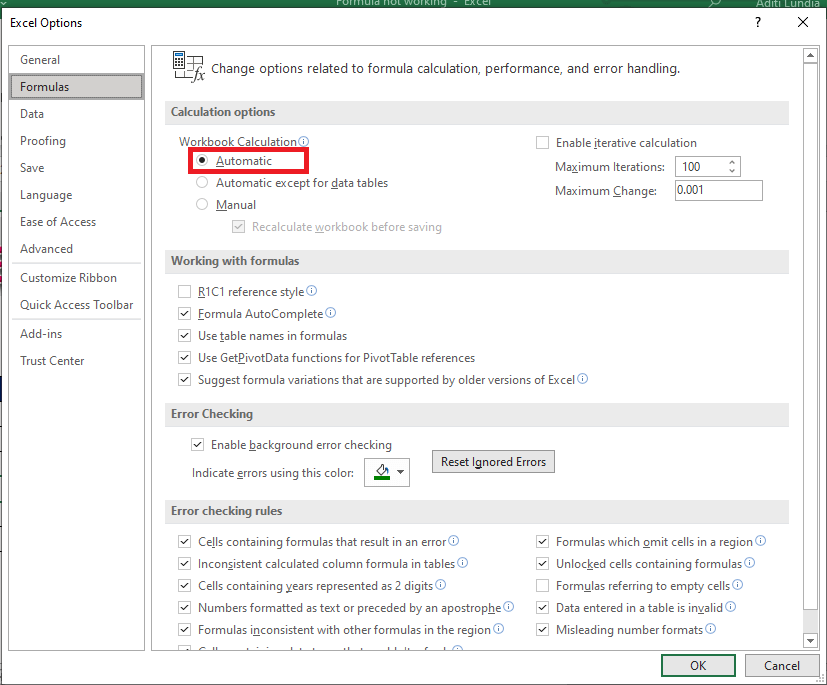Choose Automatic except for data tables

[202, 182]
